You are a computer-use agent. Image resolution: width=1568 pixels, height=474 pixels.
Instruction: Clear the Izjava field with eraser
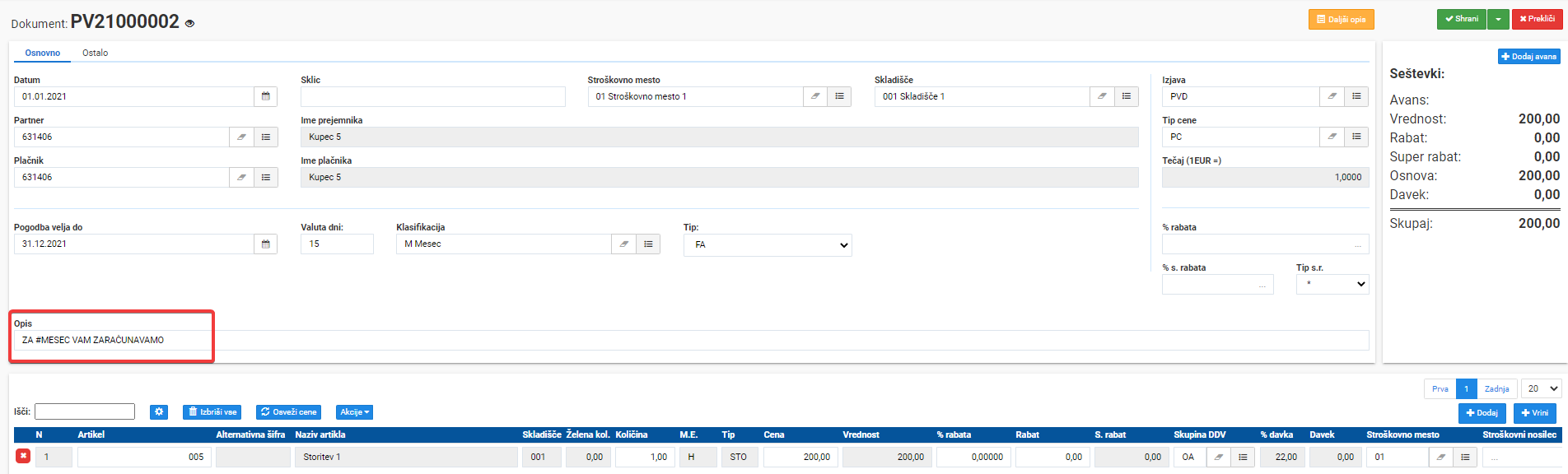click(x=1332, y=96)
